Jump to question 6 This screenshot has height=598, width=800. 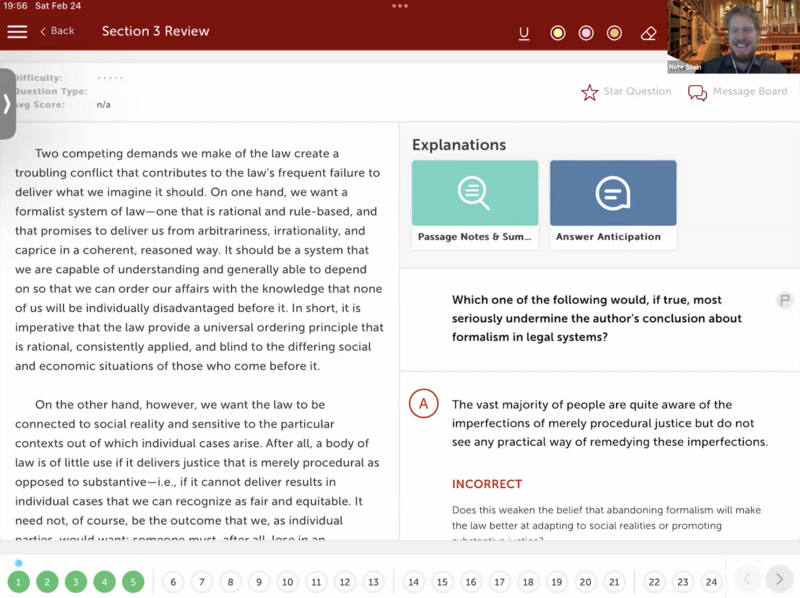click(173, 582)
